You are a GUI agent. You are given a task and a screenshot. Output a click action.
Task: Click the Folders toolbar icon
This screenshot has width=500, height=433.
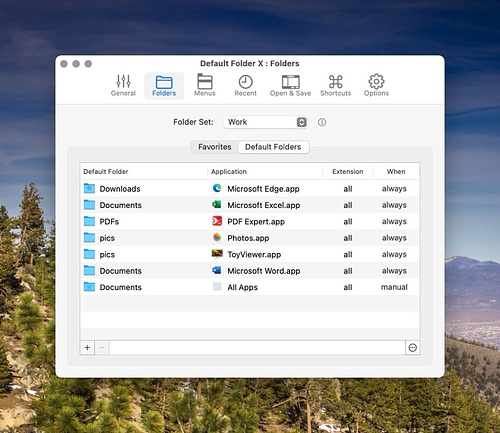pos(164,85)
